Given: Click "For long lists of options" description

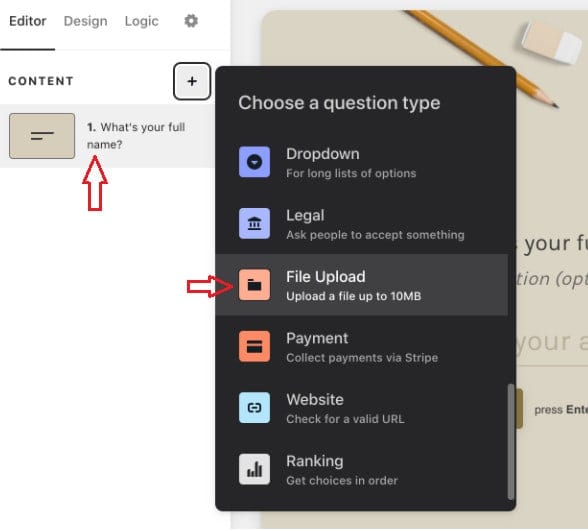Looking at the screenshot, I should click(351, 173).
